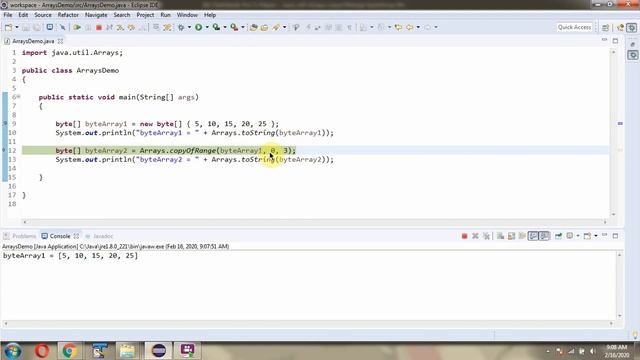The image size is (640, 360).
Task: Open the Edit menu
Action: [23, 15]
